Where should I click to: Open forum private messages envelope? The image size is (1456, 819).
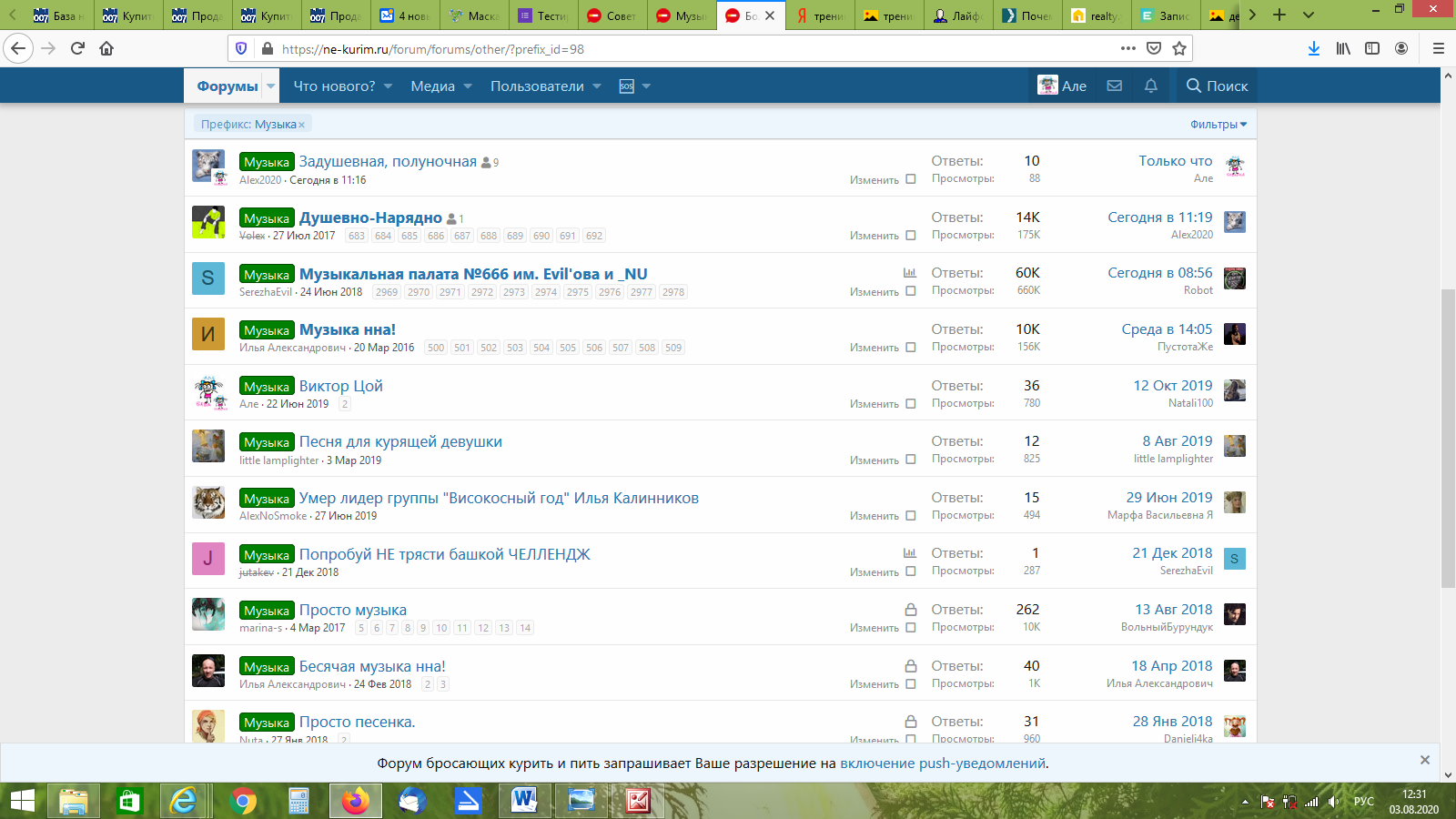pyautogui.click(x=1114, y=86)
